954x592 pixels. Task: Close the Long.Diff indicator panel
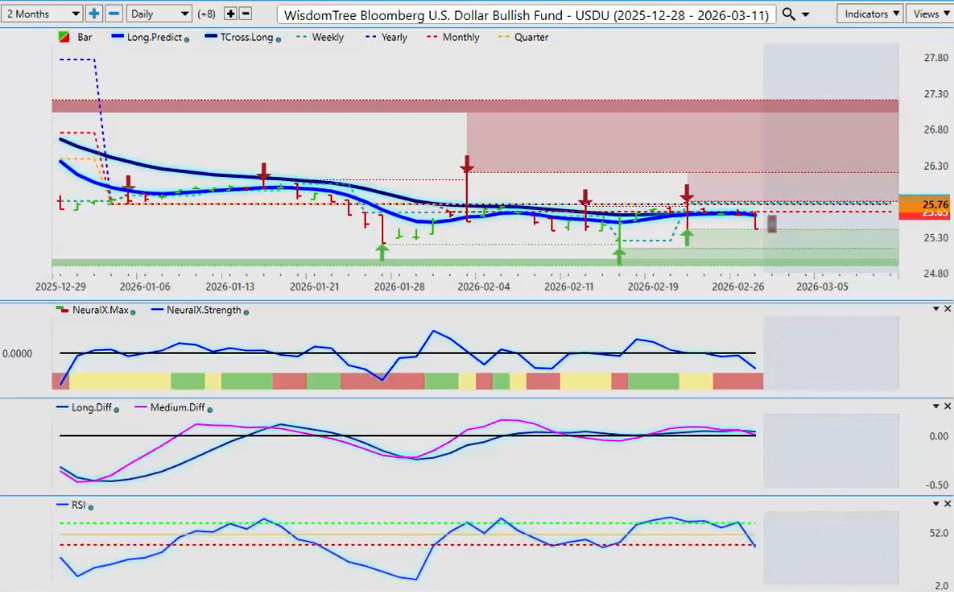947,406
